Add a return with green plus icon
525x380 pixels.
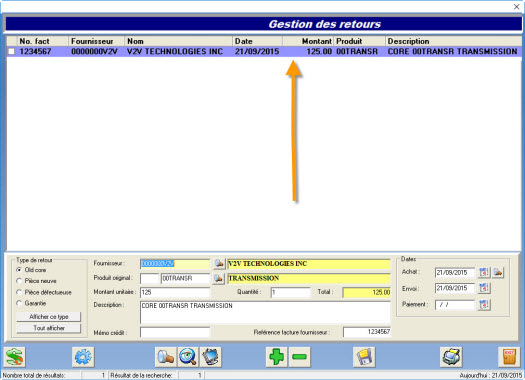point(277,357)
